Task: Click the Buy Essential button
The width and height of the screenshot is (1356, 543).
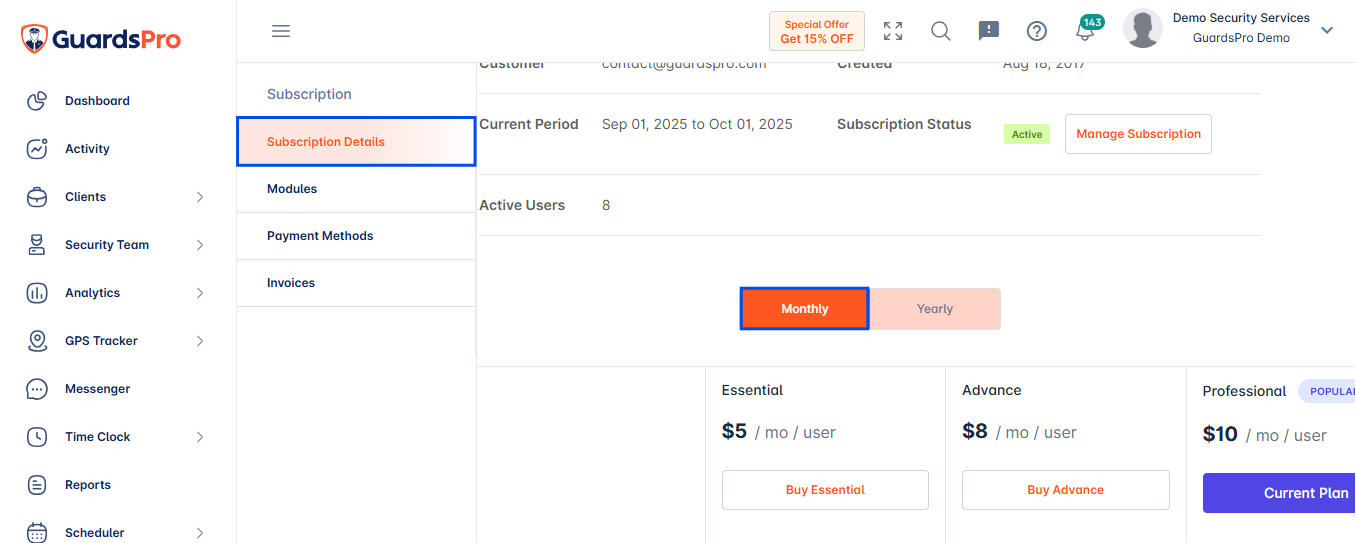Action: tap(825, 490)
